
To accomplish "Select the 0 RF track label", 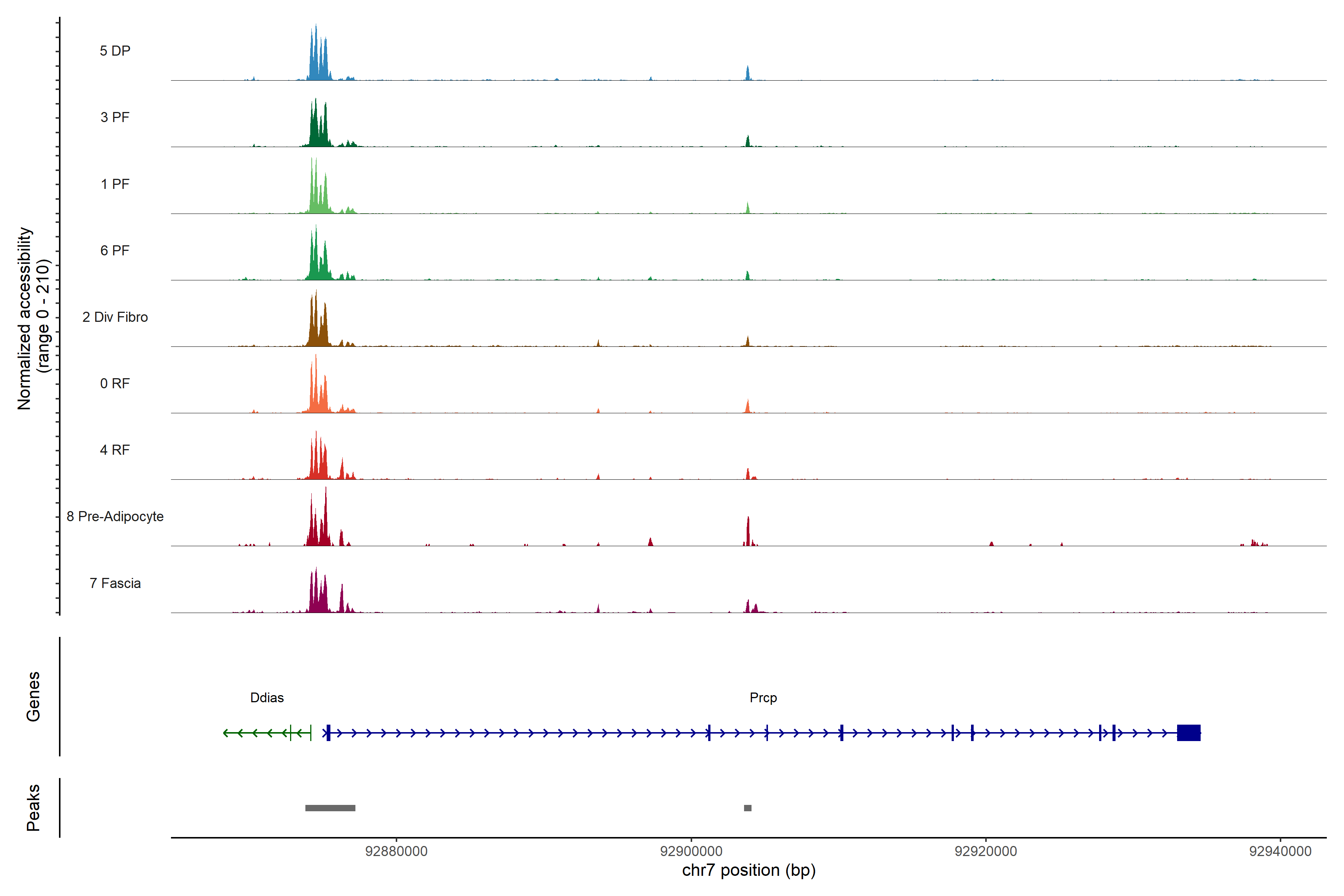I will tap(115, 383).
